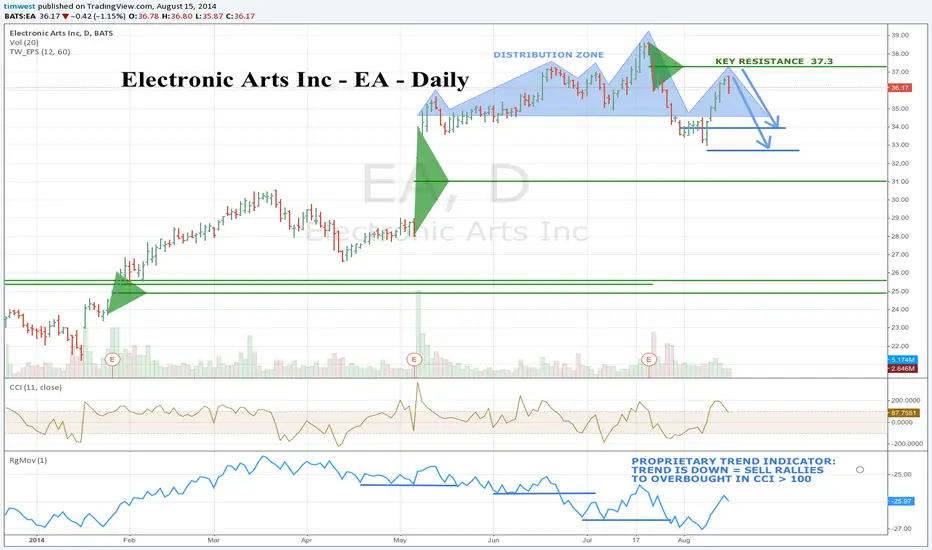Click the 'RgMov (1)' pane legend
The width and height of the screenshot is (932, 550).
pyautogui.click(x=28, y=460)
